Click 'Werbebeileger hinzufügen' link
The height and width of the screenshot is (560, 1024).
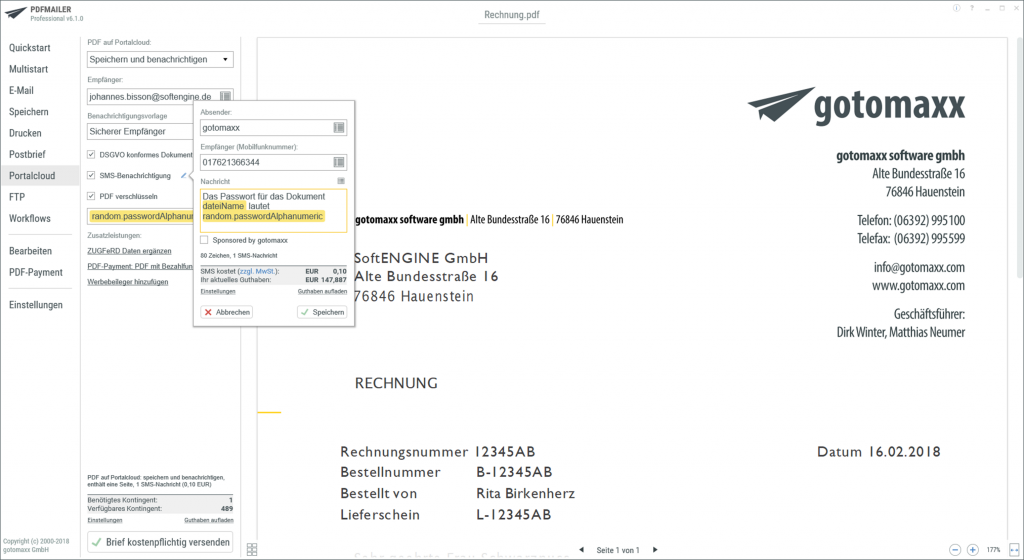[128, 282]
